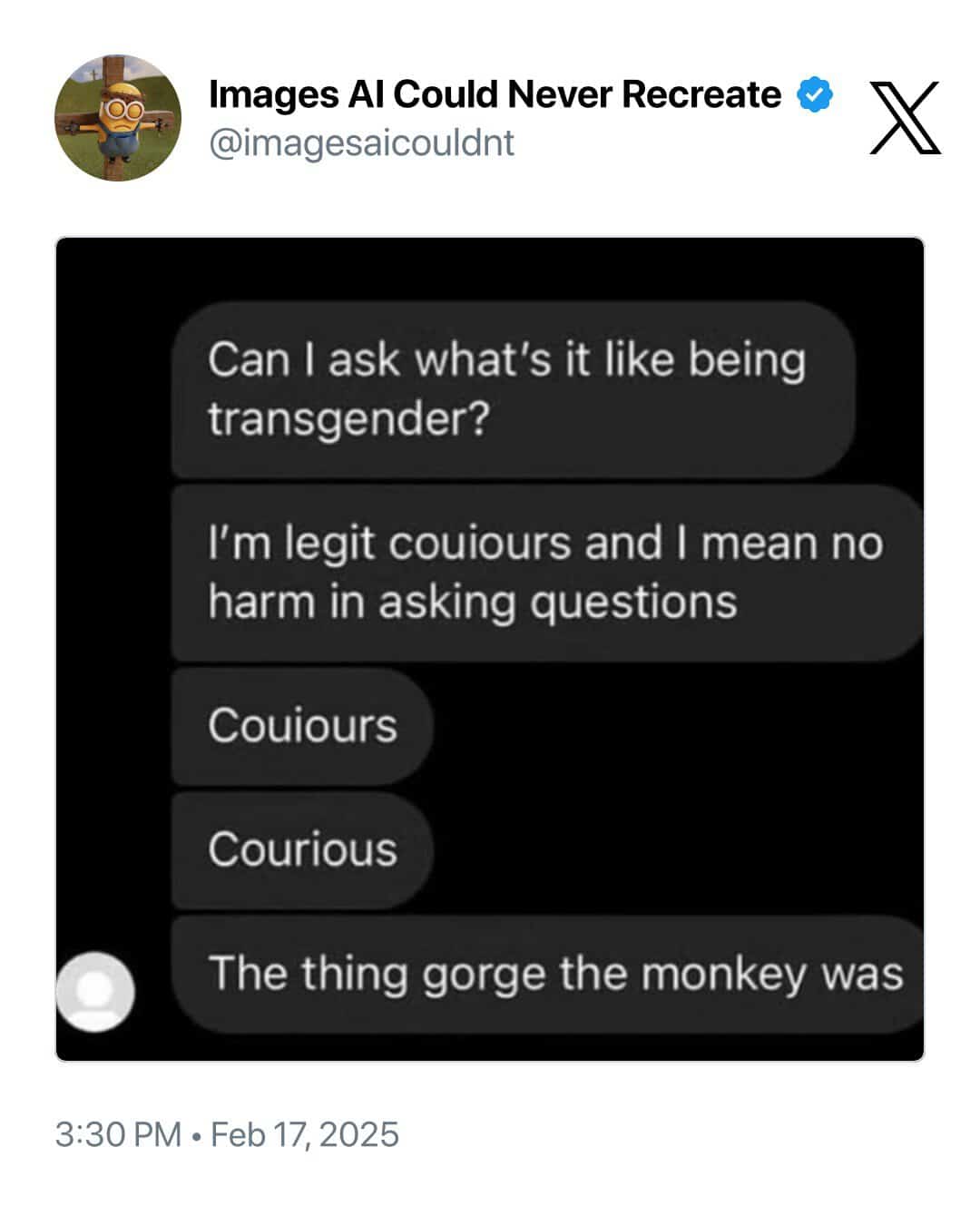
Task: Click the X logo in the post header
Action: click(x=906, y=118)
